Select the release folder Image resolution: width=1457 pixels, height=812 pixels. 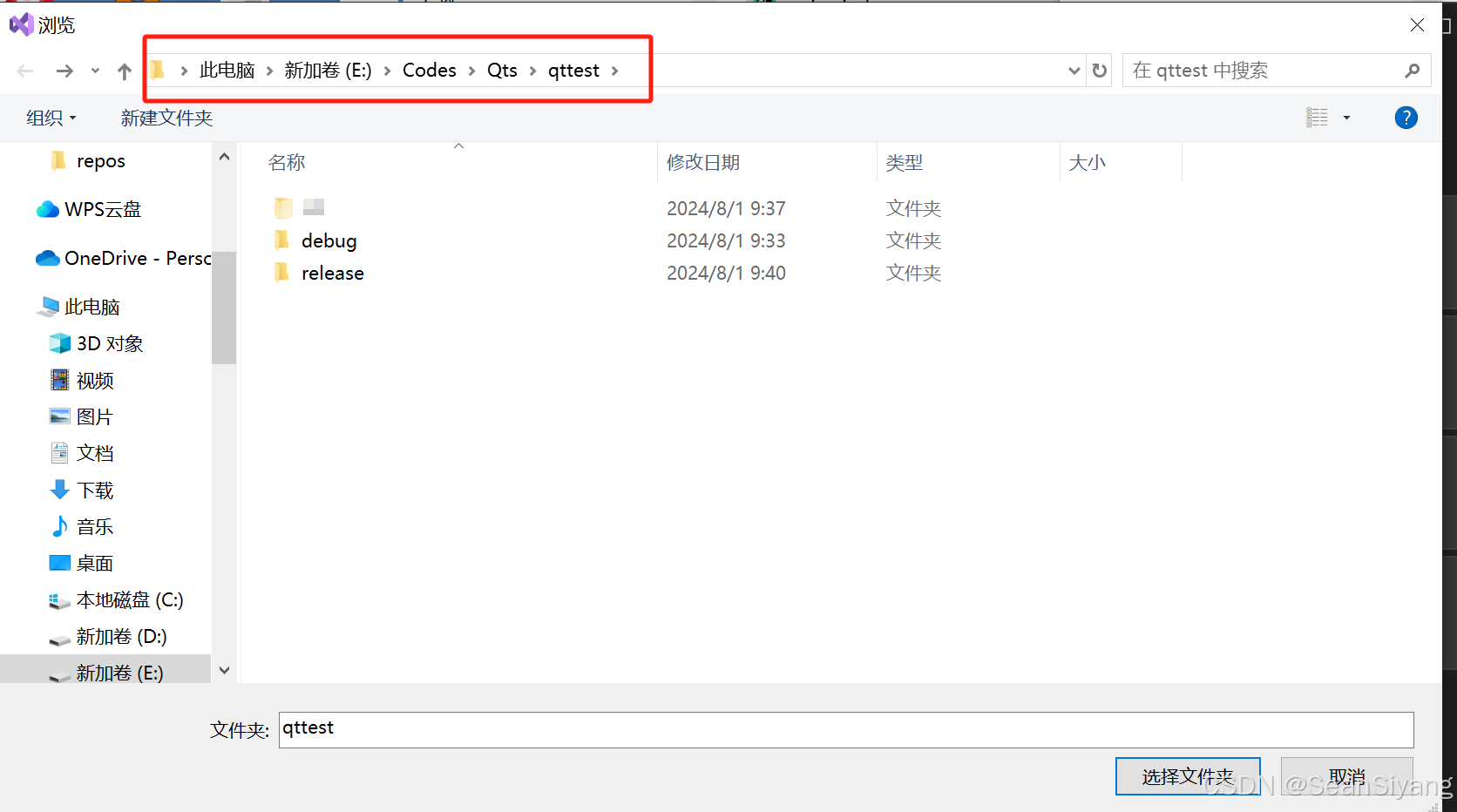[x=333, y=273]
